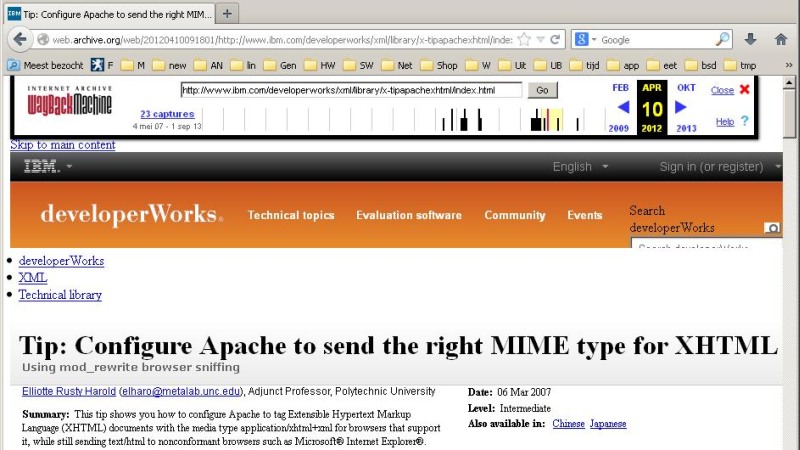Open the 'tmp' bookmarks folder
Image resolution: width=800 pixels, height=450 pixels.
(740, 65)
